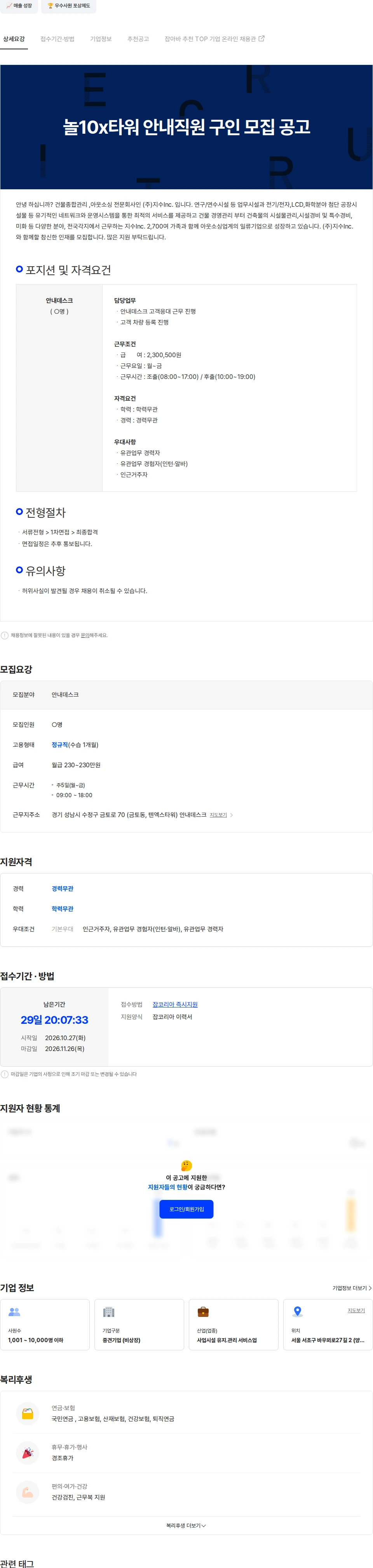Click the info icon beside 채용정보에 잘못된 내용
This screenshot has width=373, height=1568.
(x=5, y=636)
